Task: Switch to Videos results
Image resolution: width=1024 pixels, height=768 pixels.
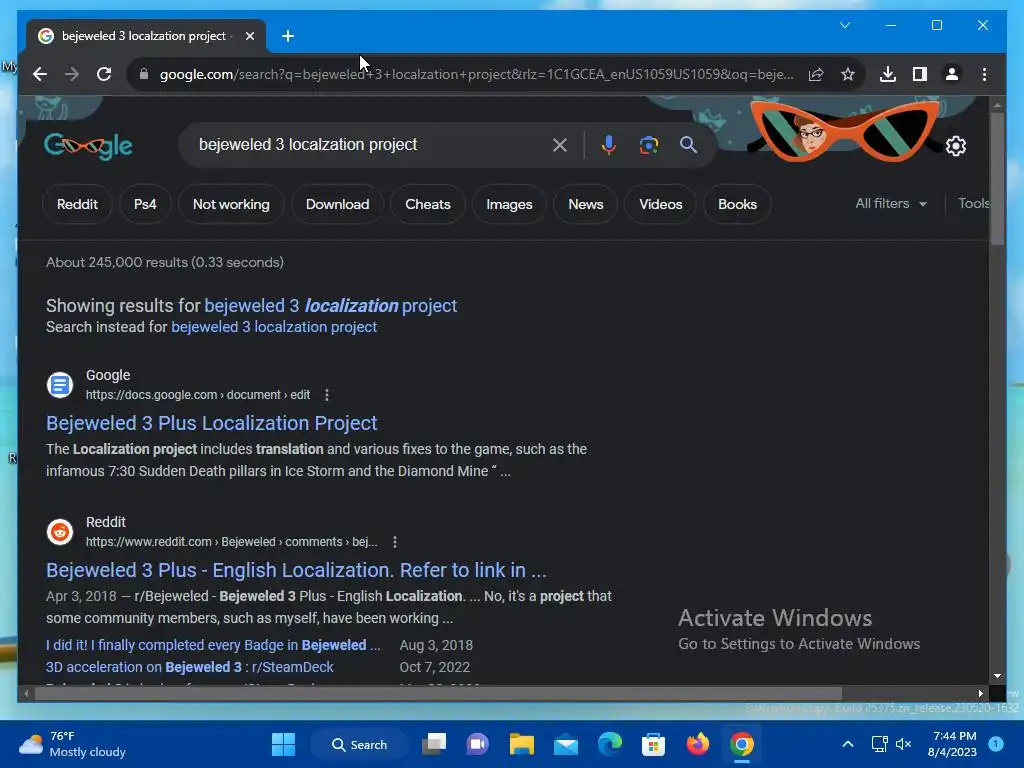Action: pos(661,204)
